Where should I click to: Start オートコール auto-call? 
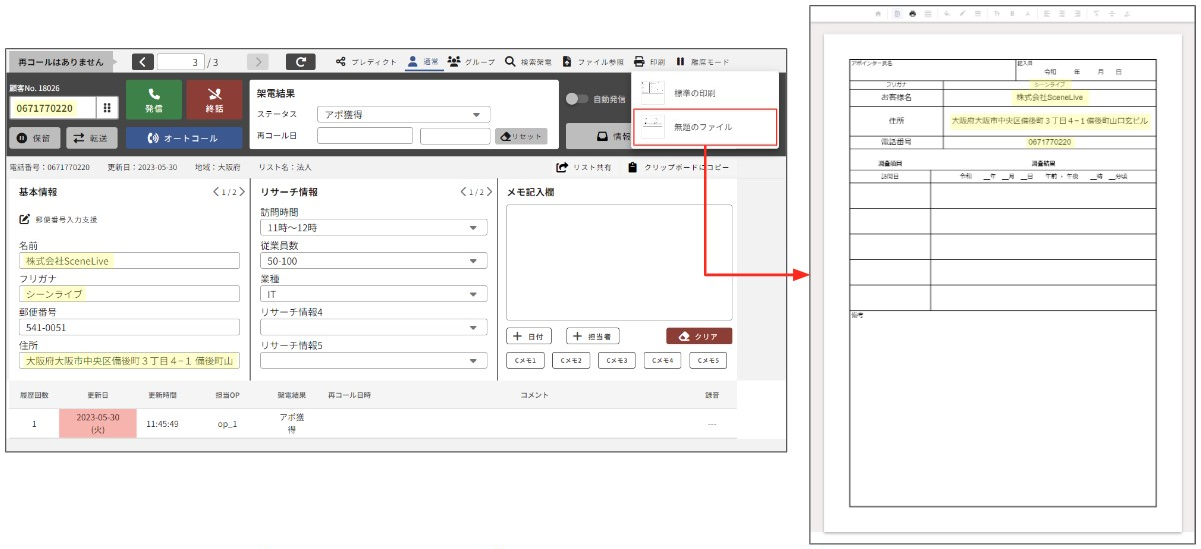point(184,137)
